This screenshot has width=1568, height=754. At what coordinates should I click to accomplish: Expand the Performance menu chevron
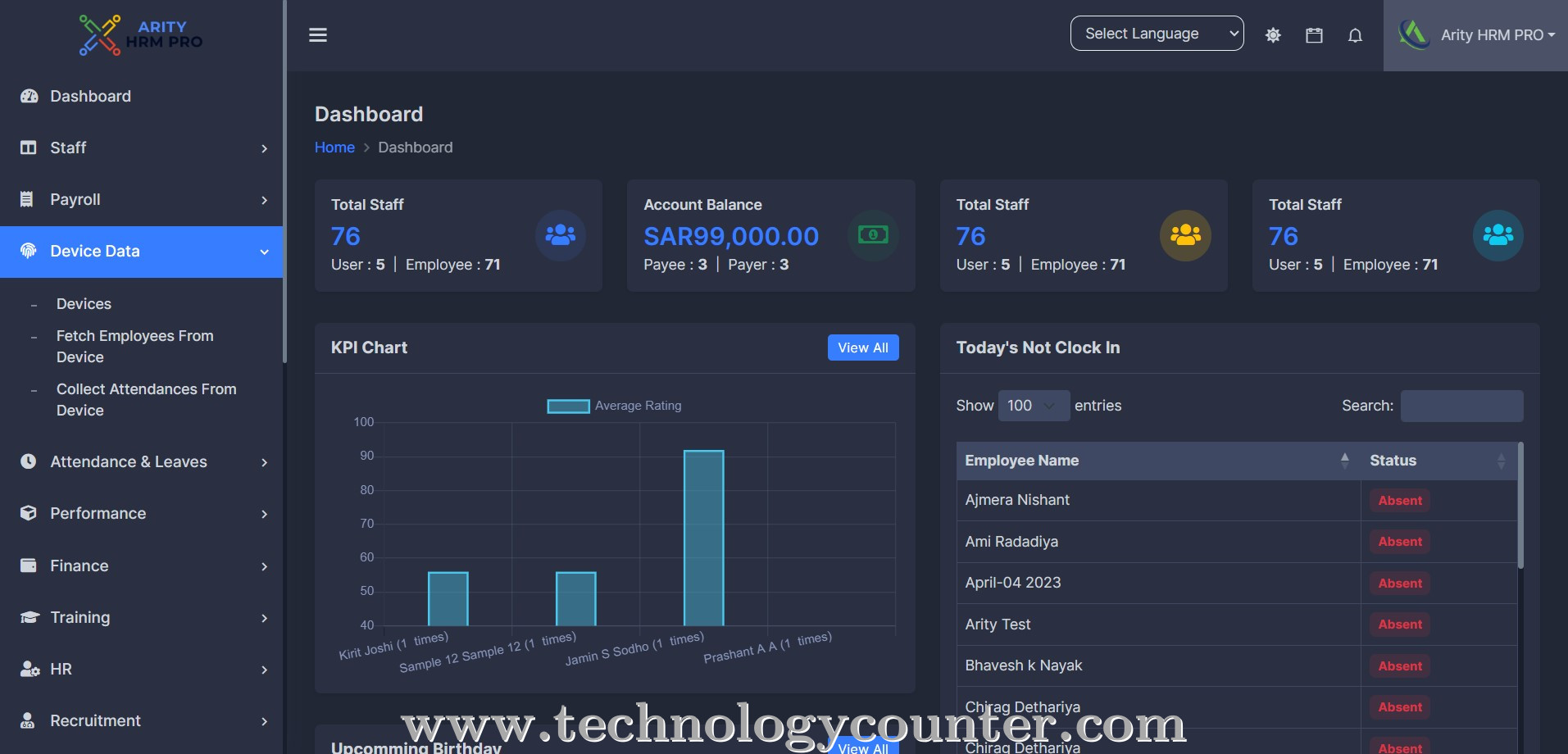264,514
